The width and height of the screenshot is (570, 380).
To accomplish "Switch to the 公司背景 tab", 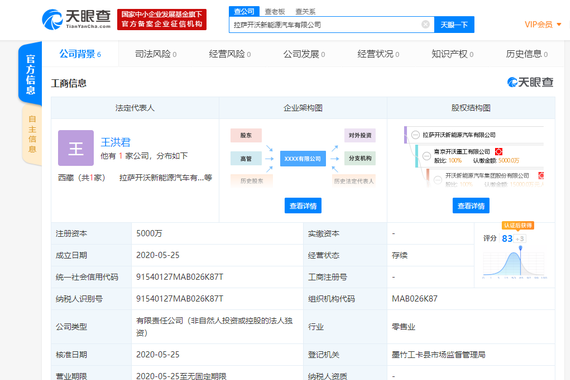I will tap(80, 54).
